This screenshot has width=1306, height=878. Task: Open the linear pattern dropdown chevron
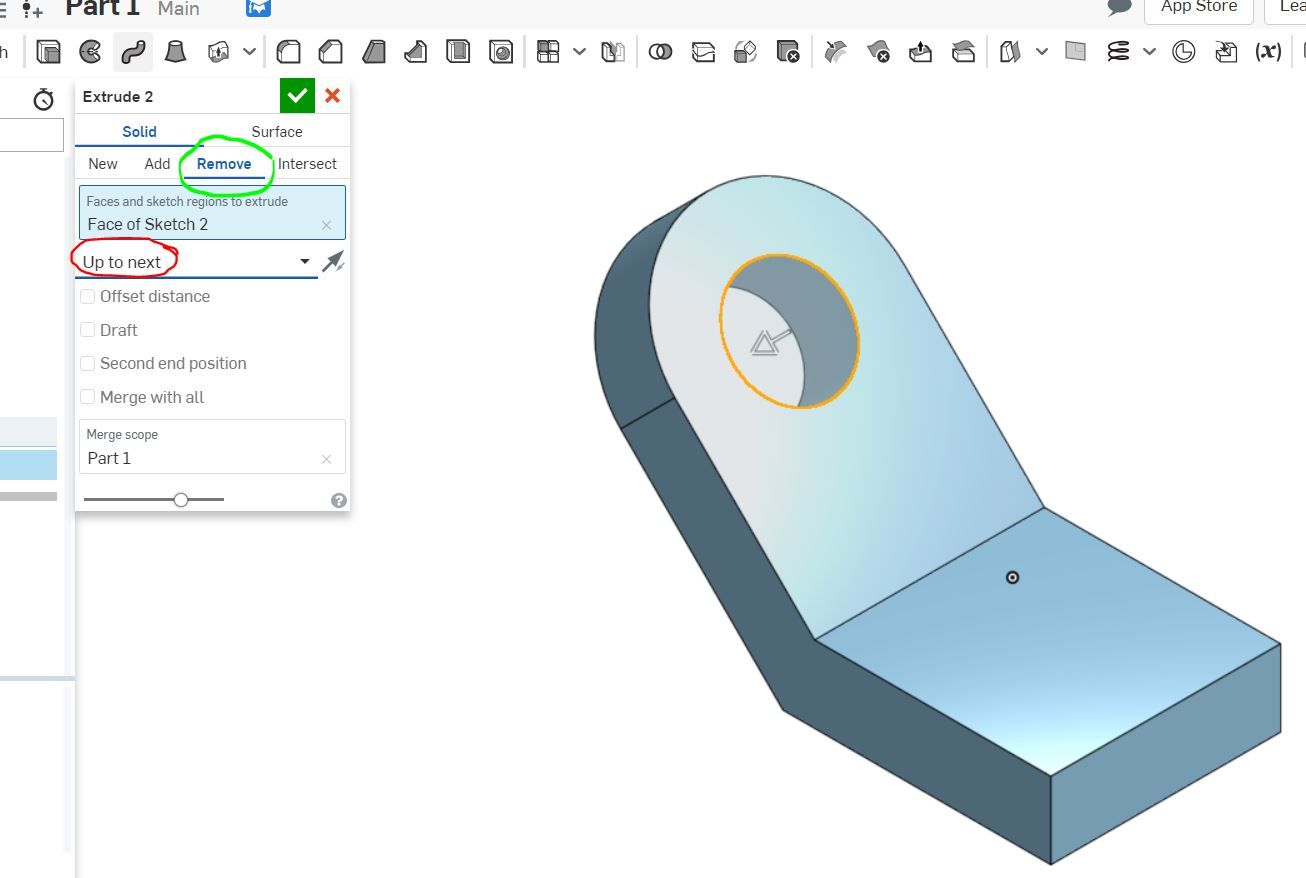(x=577, y=51)
